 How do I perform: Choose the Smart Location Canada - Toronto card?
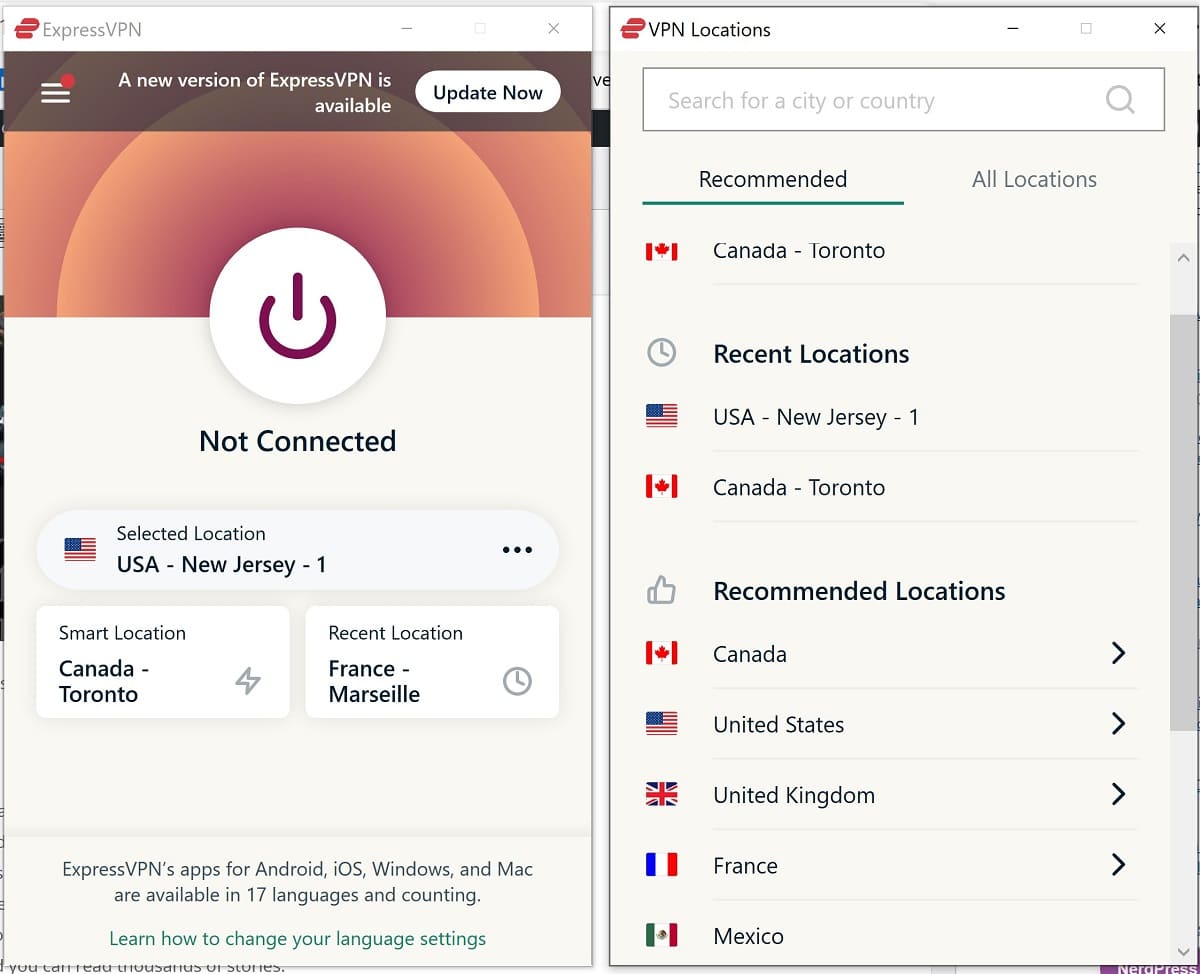click(x=163, y=662)
